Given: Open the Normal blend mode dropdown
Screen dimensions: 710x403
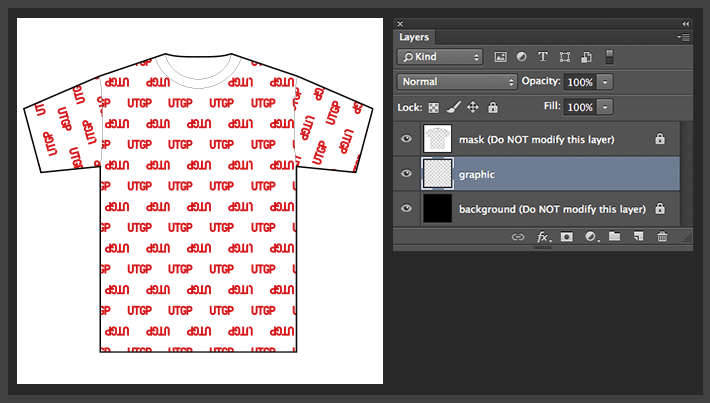Looking at the screenshot, I should [x=455, y=82].
